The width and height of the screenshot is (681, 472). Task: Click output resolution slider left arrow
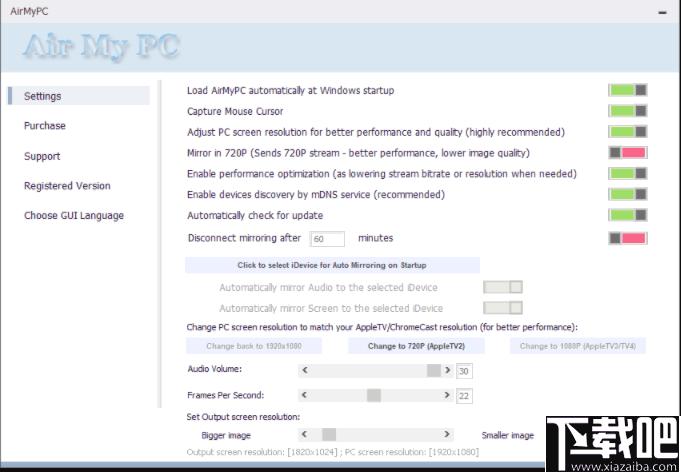305,434
